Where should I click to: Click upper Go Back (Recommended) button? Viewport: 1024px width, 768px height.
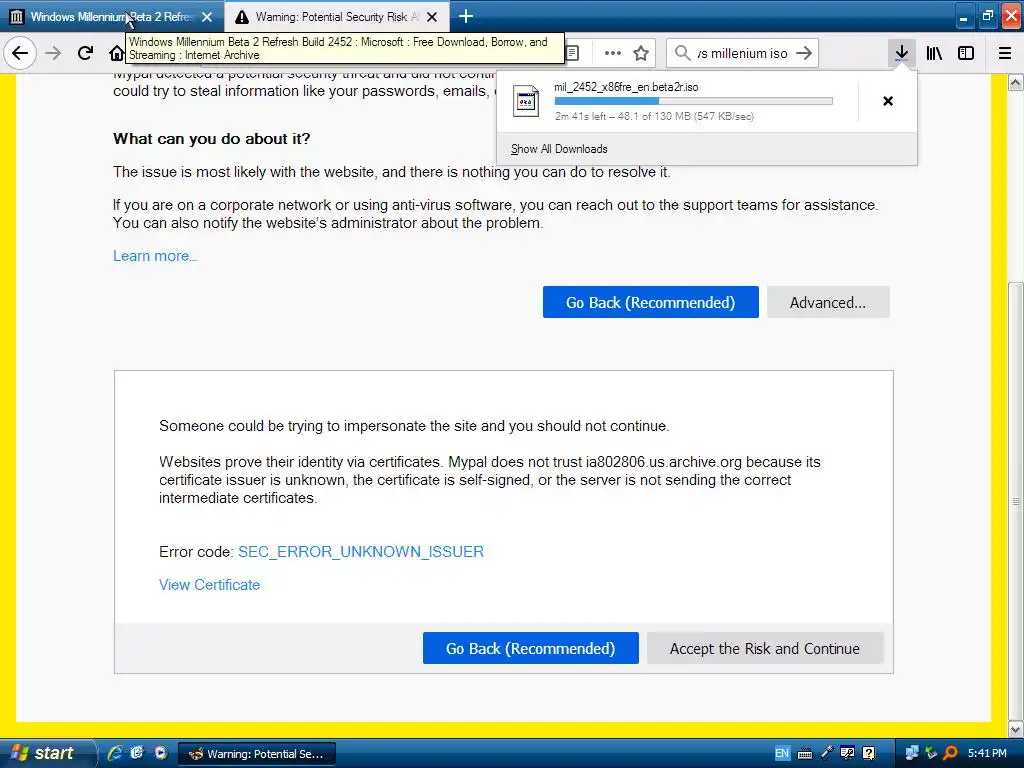[650, 302]
